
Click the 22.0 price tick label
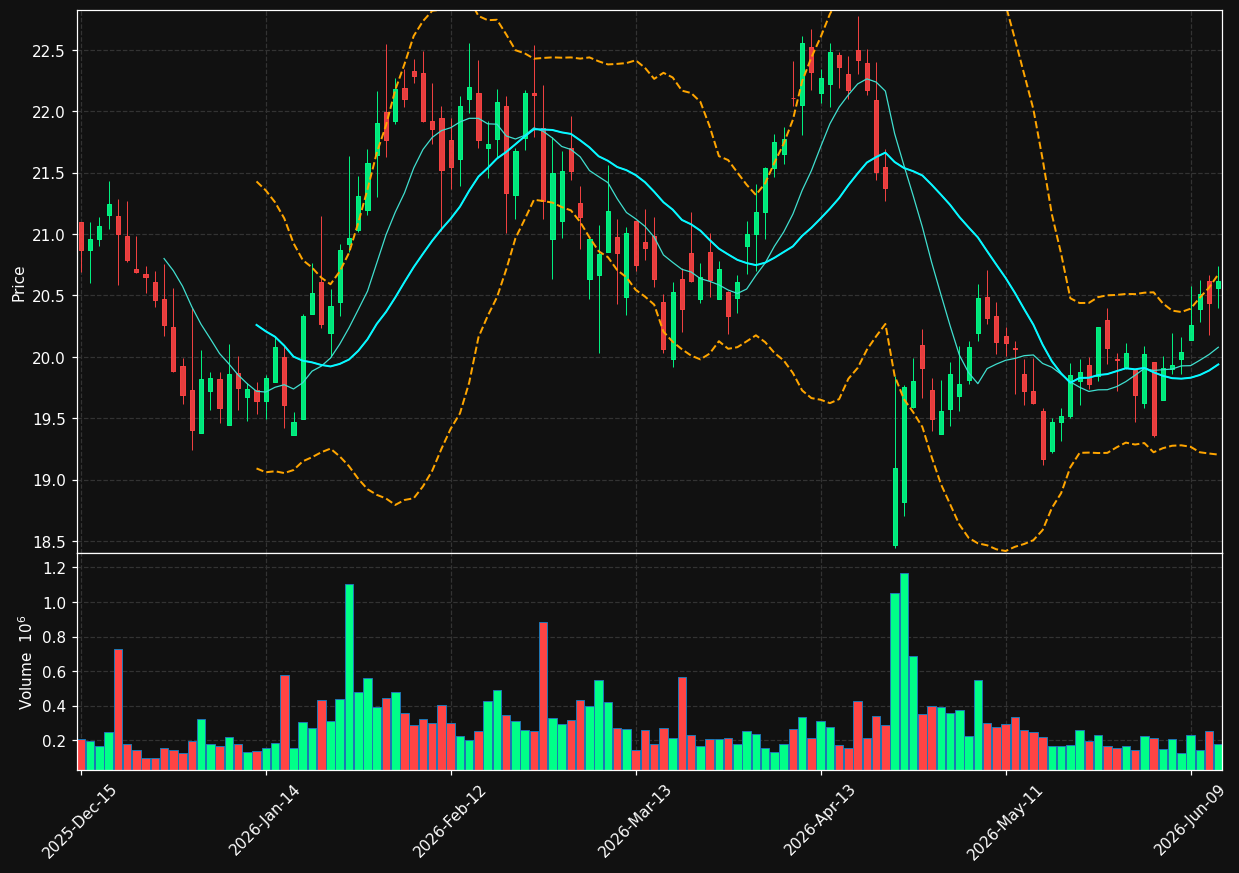[x=49, y=112]
